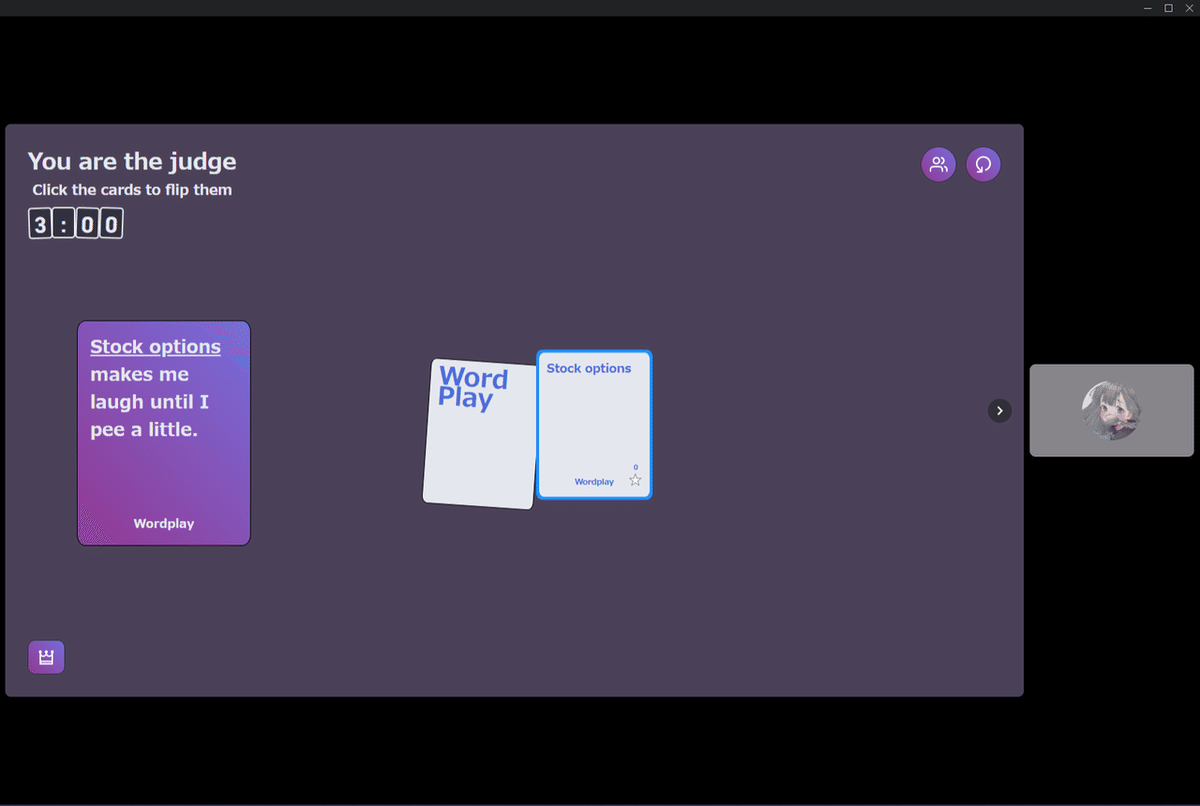Select the white Stock options answer card
The image size is (1200, 806).
click(x=594, y=424)
